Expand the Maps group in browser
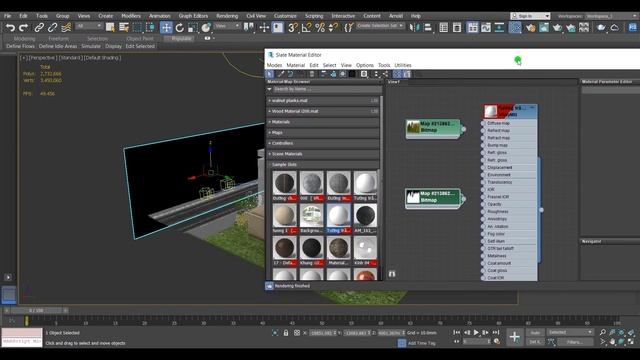The image size is (640, 360). [323, 133]
